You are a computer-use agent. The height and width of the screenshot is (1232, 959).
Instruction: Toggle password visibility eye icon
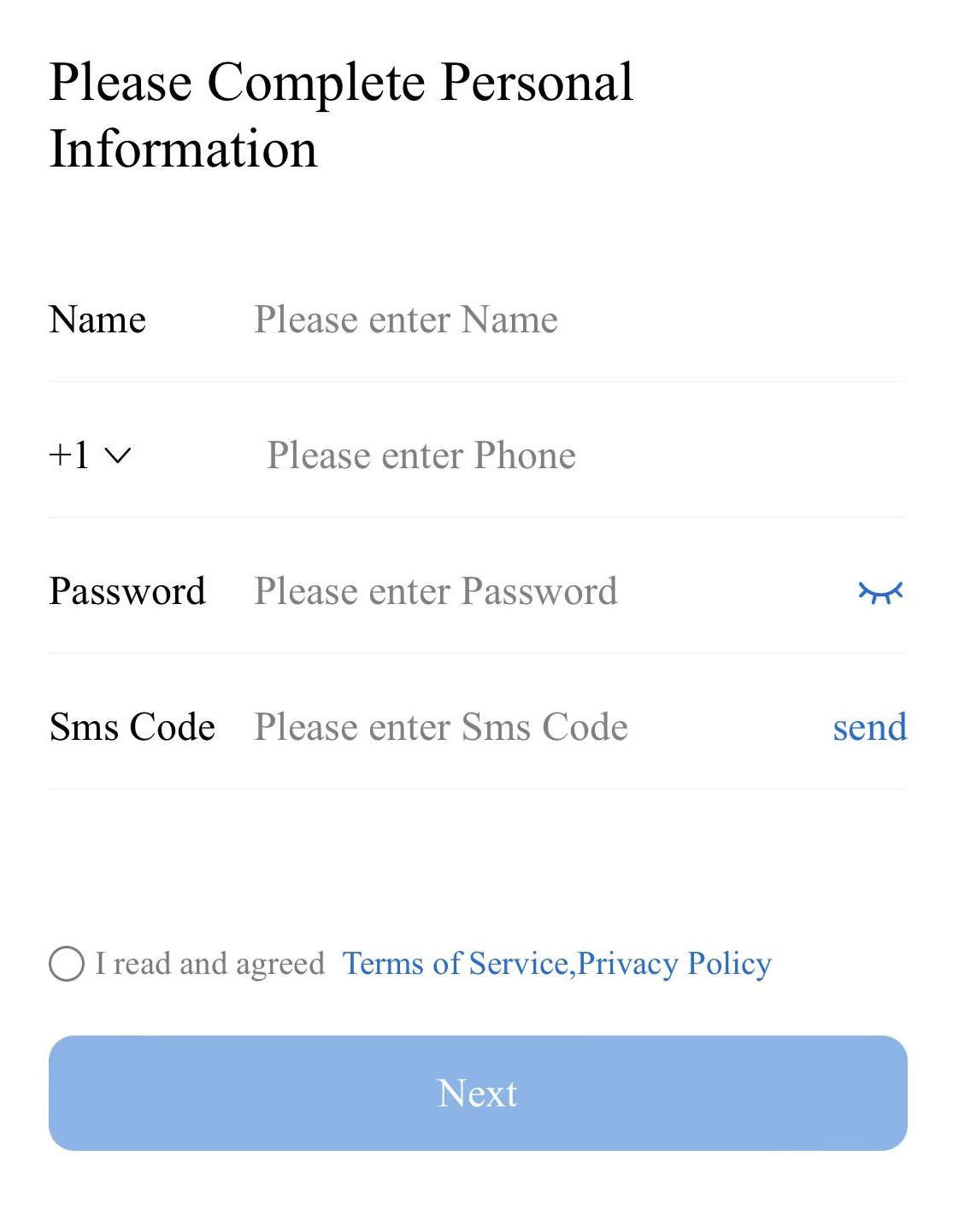tap(880, 592)
